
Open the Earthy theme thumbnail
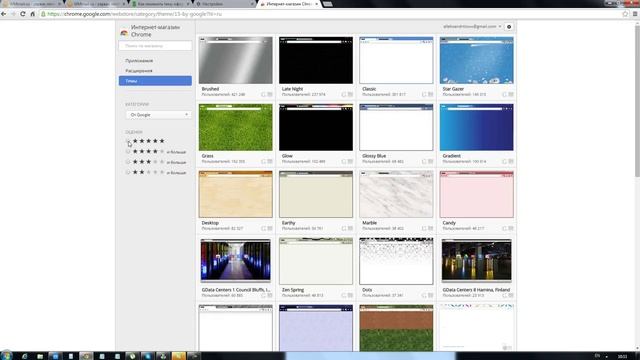316,194
